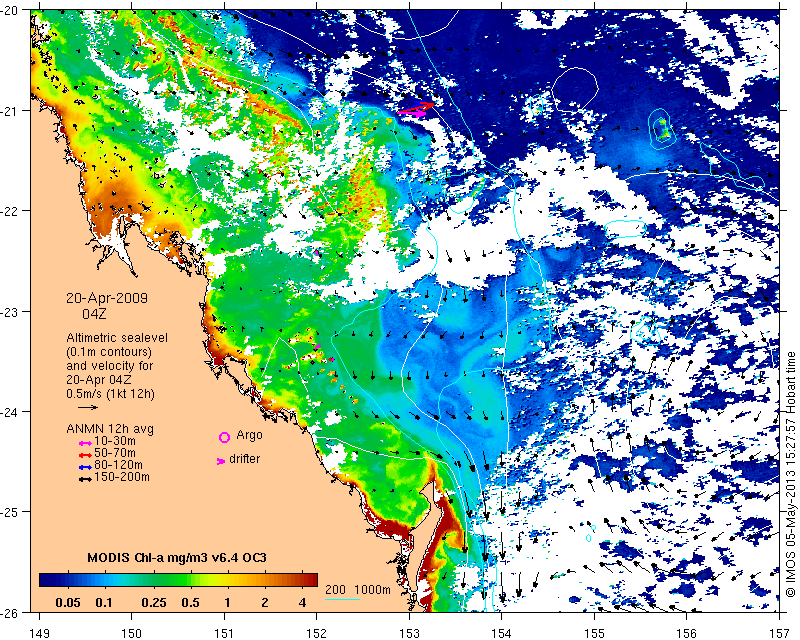Click the '0.5m/s (1kt 12h)' text
Screen dimensions: 800x640
pyautogui.click(x=110, y=394)
